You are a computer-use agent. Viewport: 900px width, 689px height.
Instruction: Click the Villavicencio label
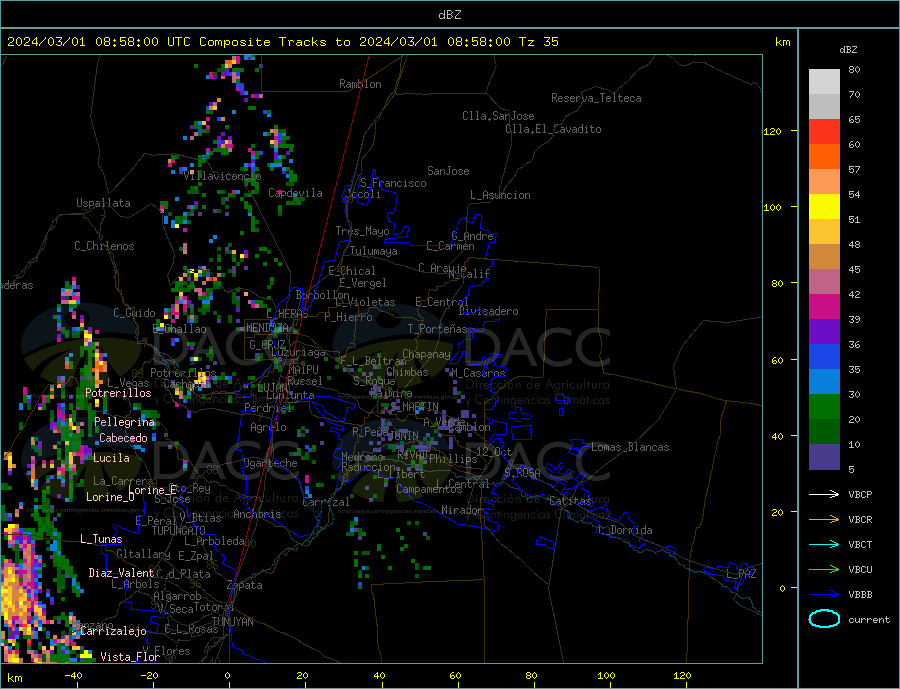pyautogui.click(x=222, y=176)
